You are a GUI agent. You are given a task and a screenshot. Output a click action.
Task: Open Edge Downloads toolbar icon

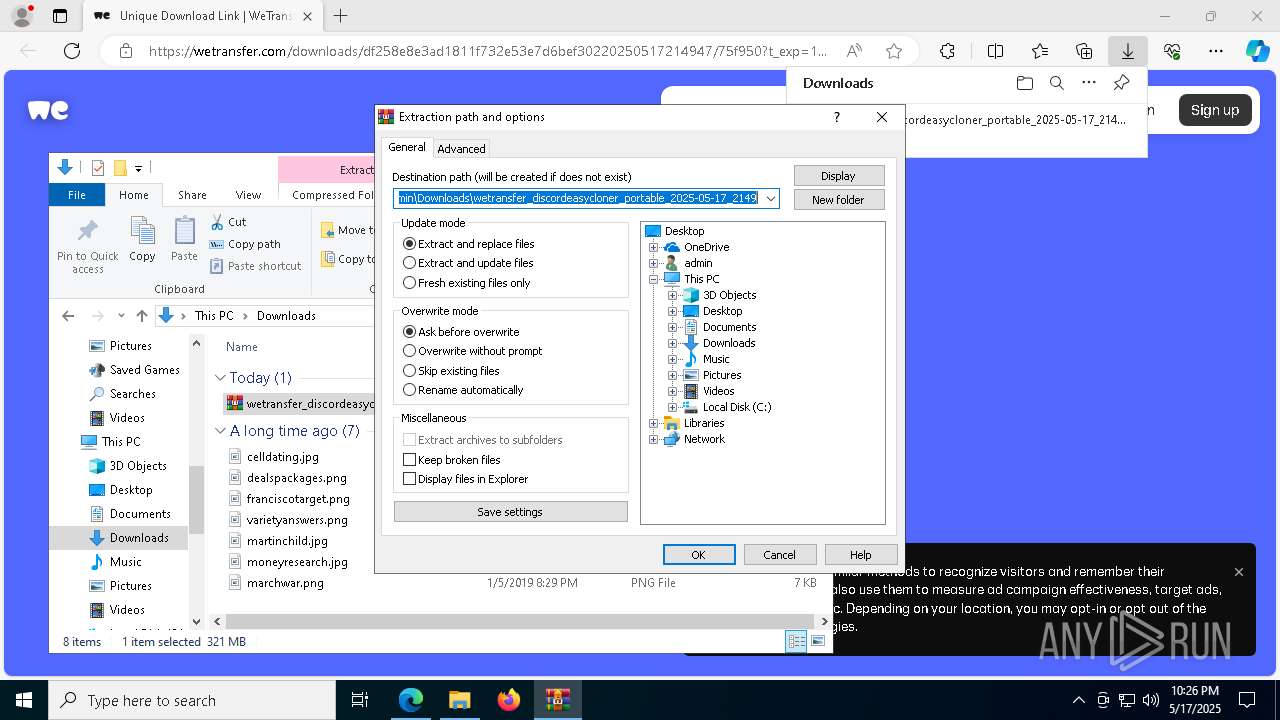1127,51
